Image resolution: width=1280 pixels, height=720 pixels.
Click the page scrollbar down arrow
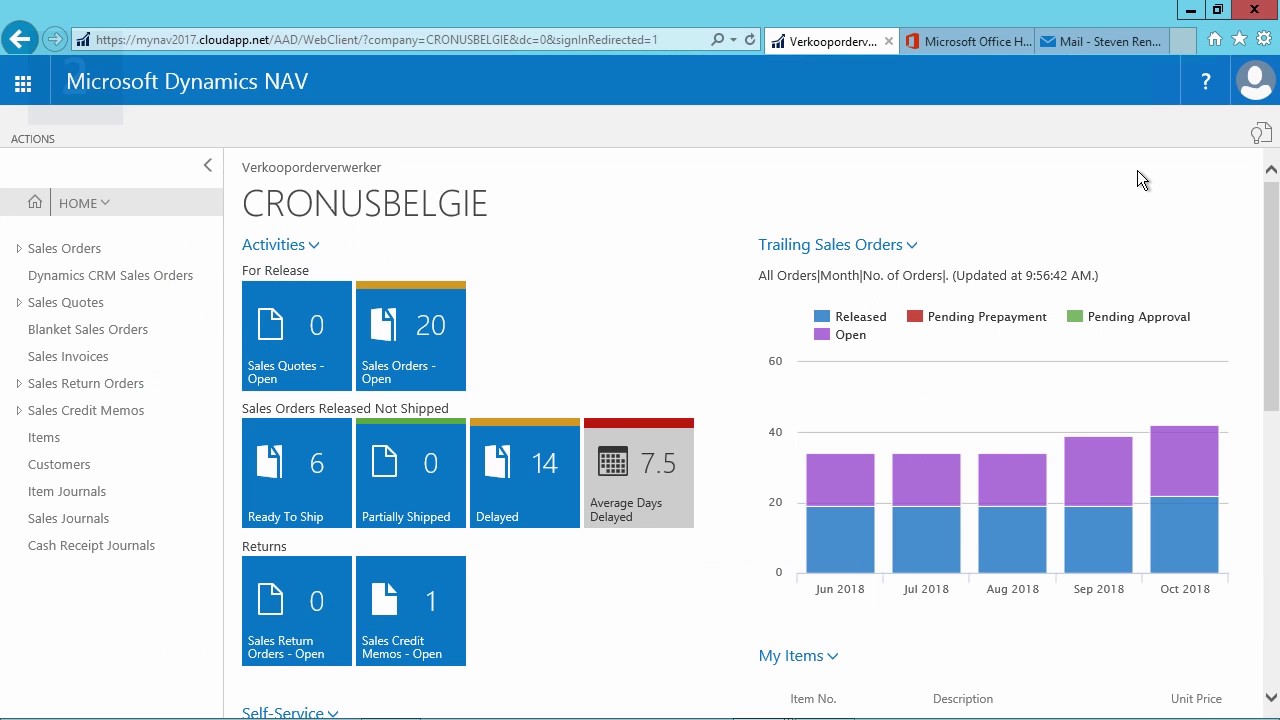[x=1271, y=698]
